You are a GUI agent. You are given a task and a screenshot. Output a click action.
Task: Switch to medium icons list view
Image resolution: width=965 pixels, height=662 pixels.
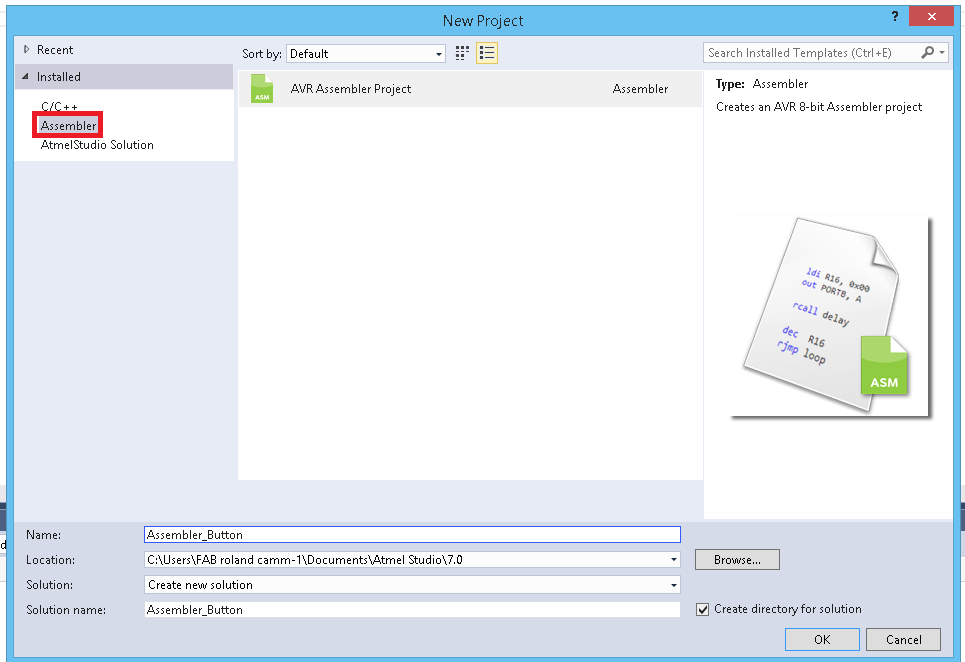(487, 54)
